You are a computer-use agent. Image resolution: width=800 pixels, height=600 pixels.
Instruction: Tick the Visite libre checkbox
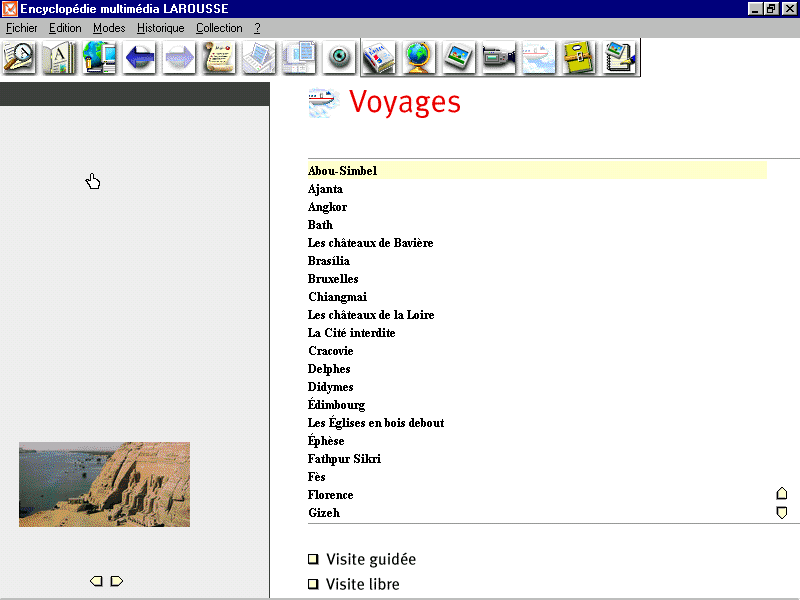[x=313, y=584]
